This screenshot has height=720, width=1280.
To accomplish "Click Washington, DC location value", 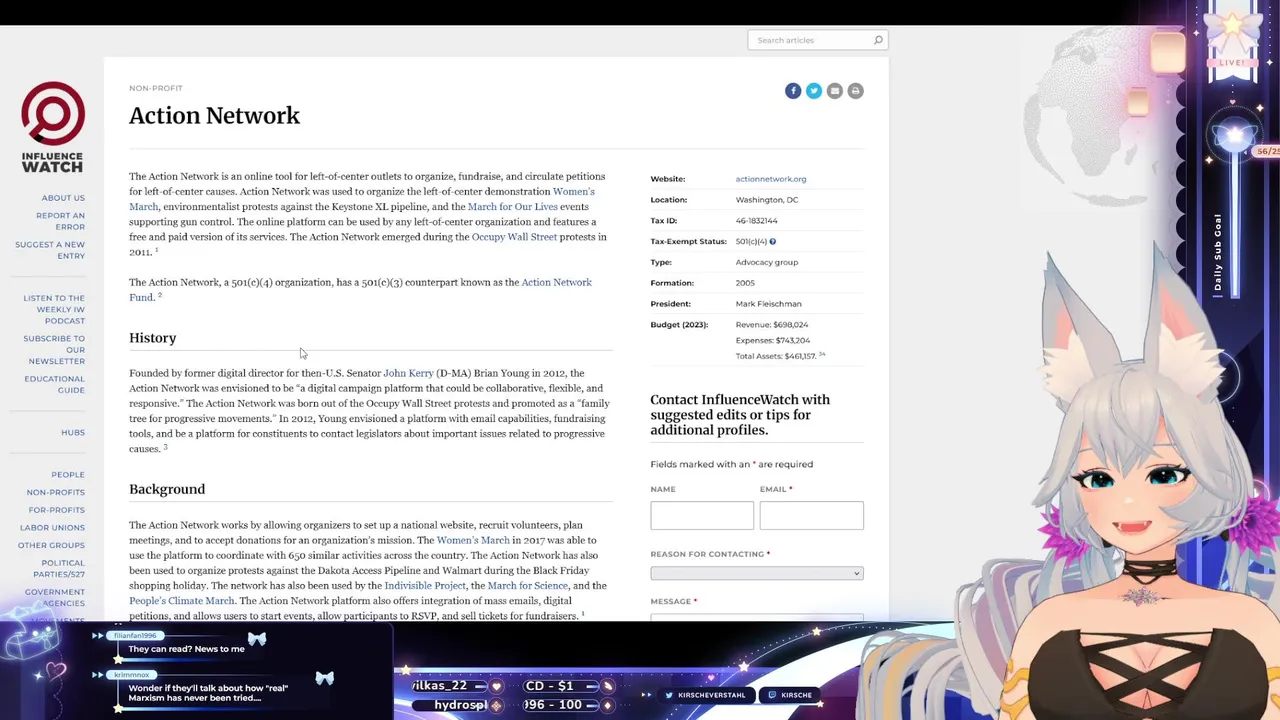I will [767, 200].
